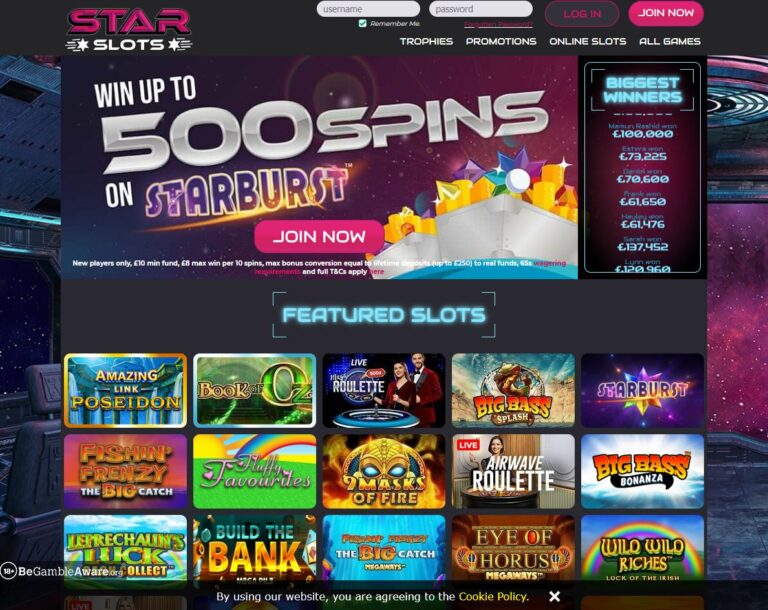Open the BeGambleAware.org badge

click(x=62, y=571)
